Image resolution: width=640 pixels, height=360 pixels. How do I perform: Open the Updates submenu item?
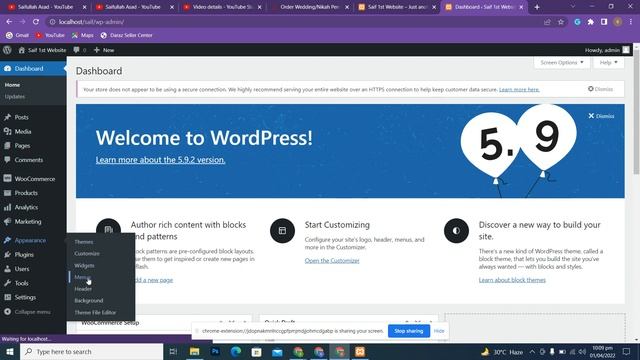tap(15, 97)
